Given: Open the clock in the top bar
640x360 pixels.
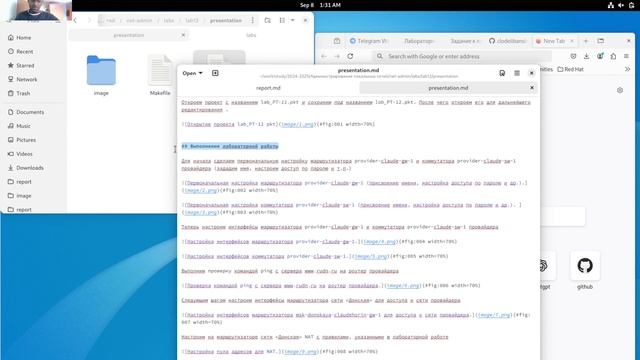Looking at the screenshot, I should pyautogui.click(x=320, y=5).
